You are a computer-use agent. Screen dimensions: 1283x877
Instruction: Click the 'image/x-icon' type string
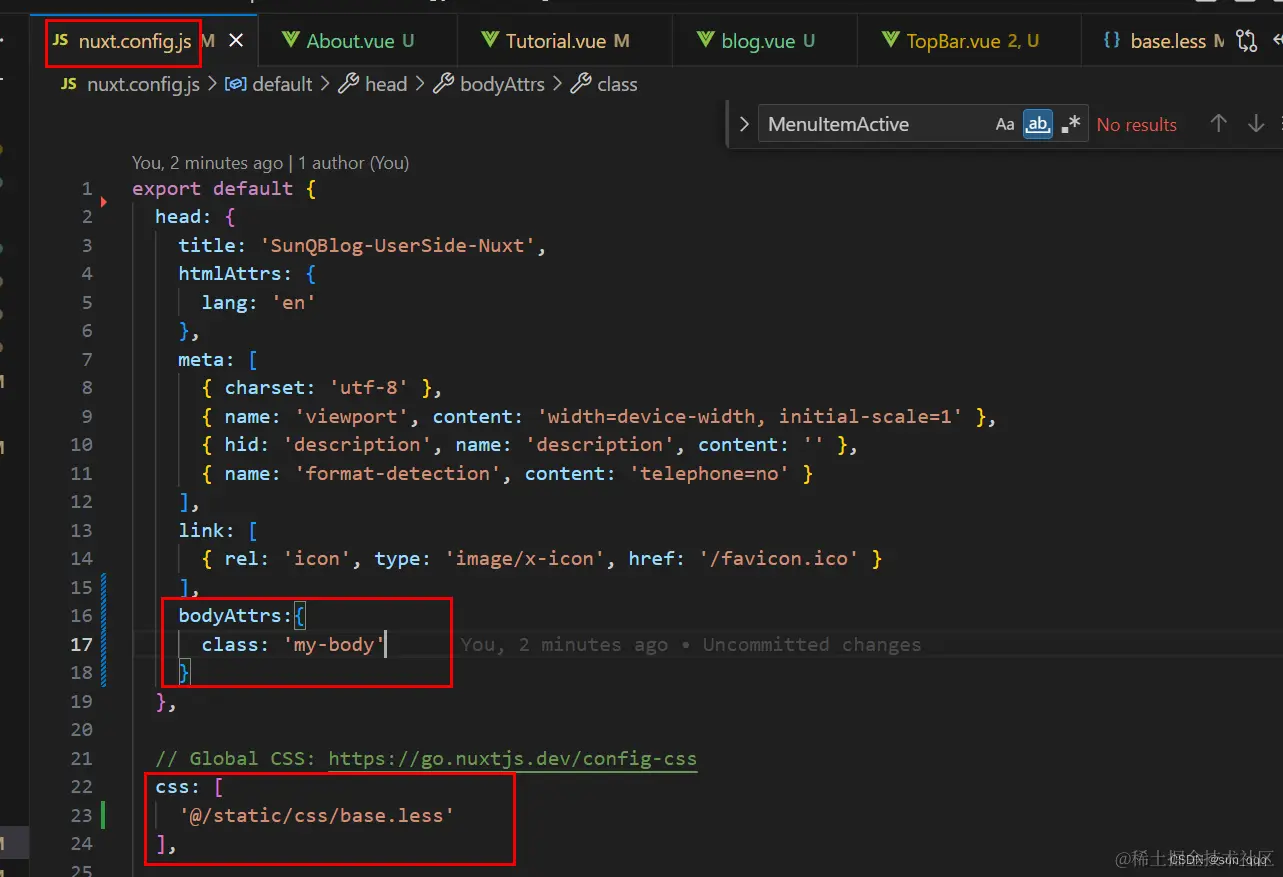[525, 559]
